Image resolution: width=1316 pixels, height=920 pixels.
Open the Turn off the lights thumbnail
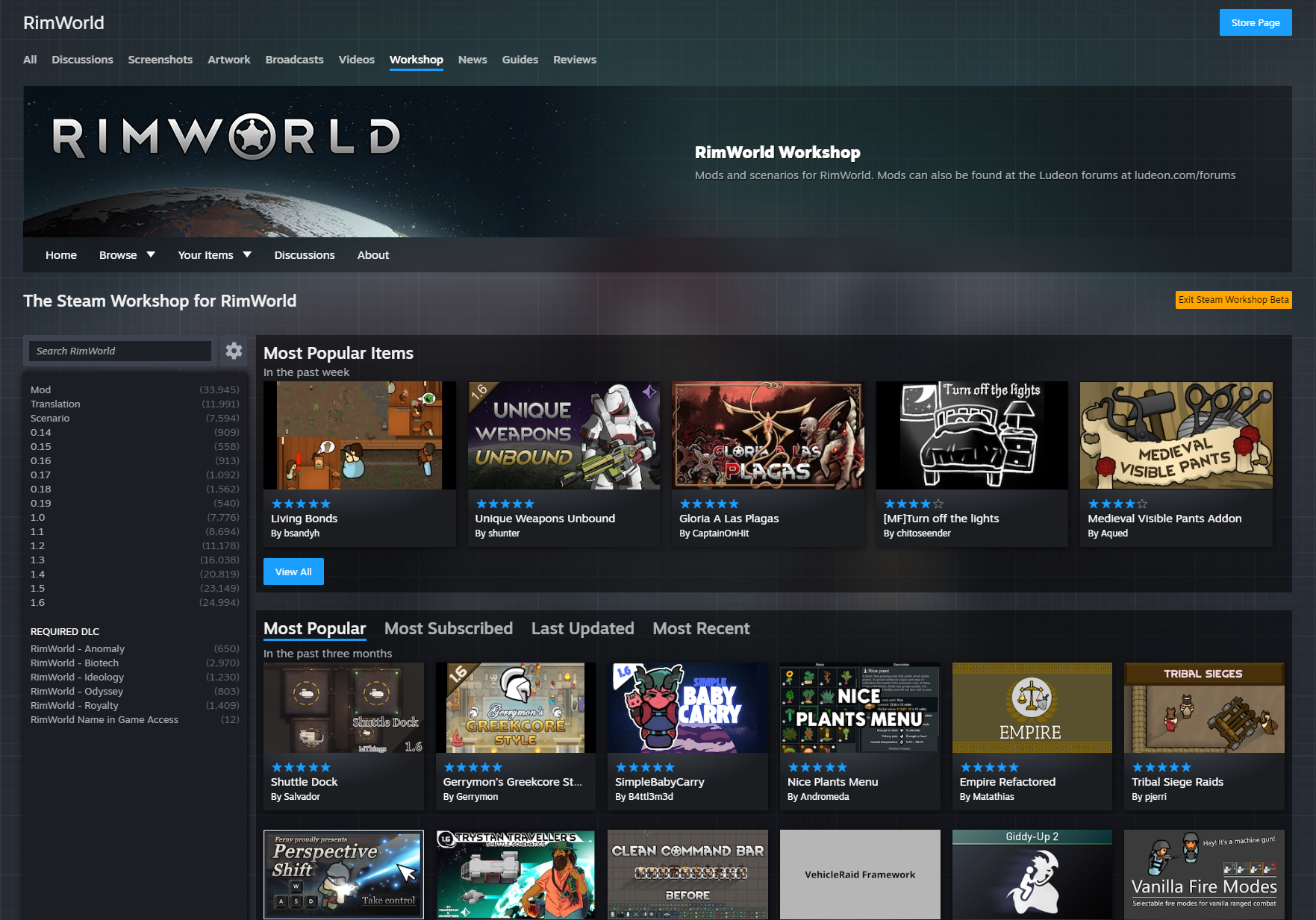click(973, 436)
